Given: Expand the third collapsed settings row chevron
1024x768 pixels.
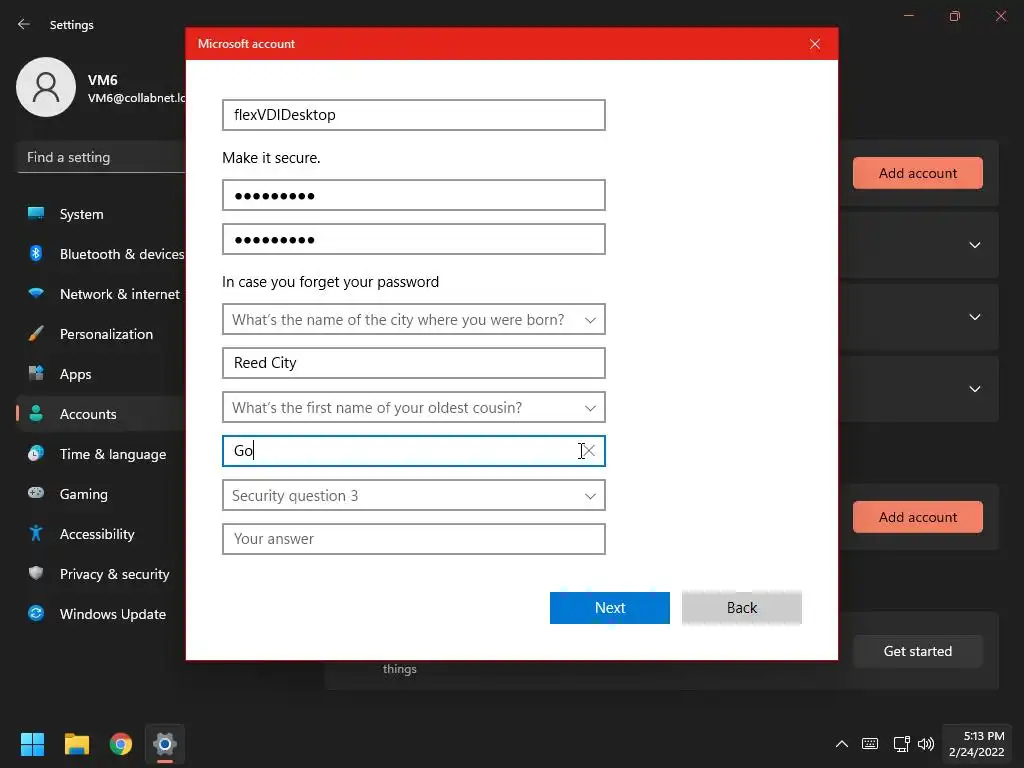Looking at the screenshot, I should [974, 389].
